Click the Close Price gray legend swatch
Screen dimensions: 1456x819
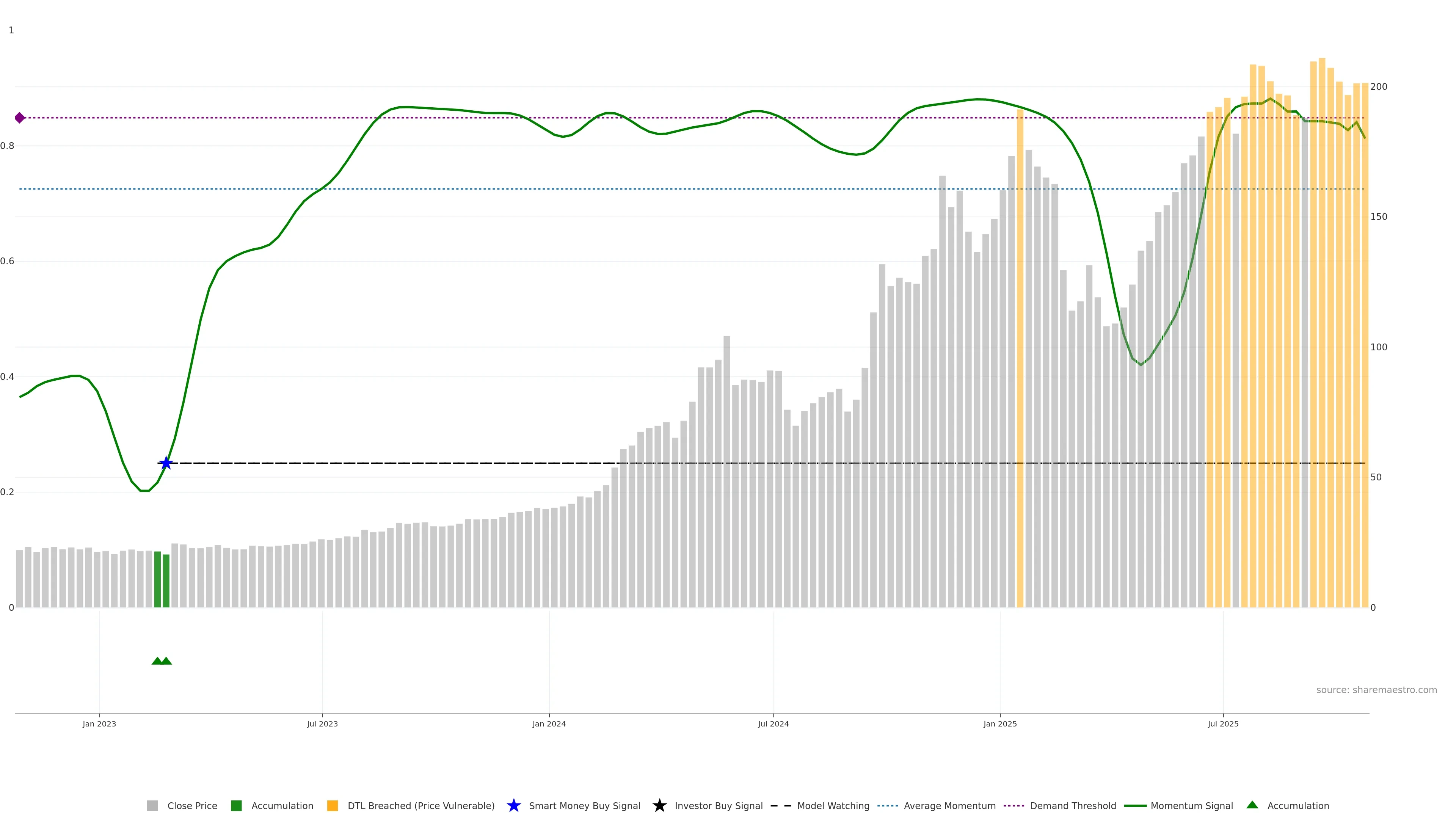[152, 806]
